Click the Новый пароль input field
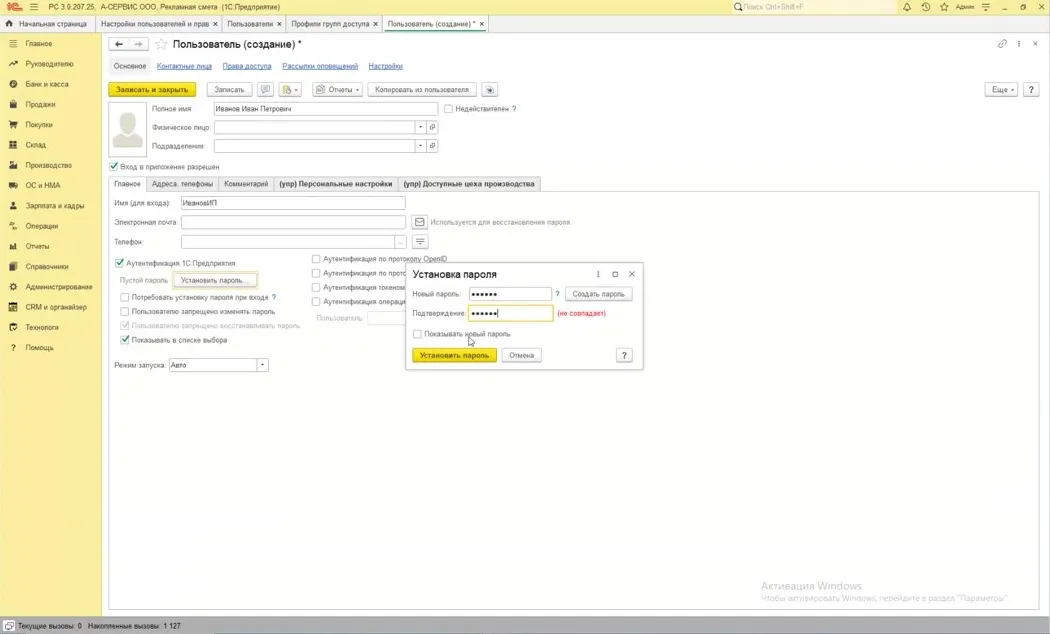 (x=510, y=294)
